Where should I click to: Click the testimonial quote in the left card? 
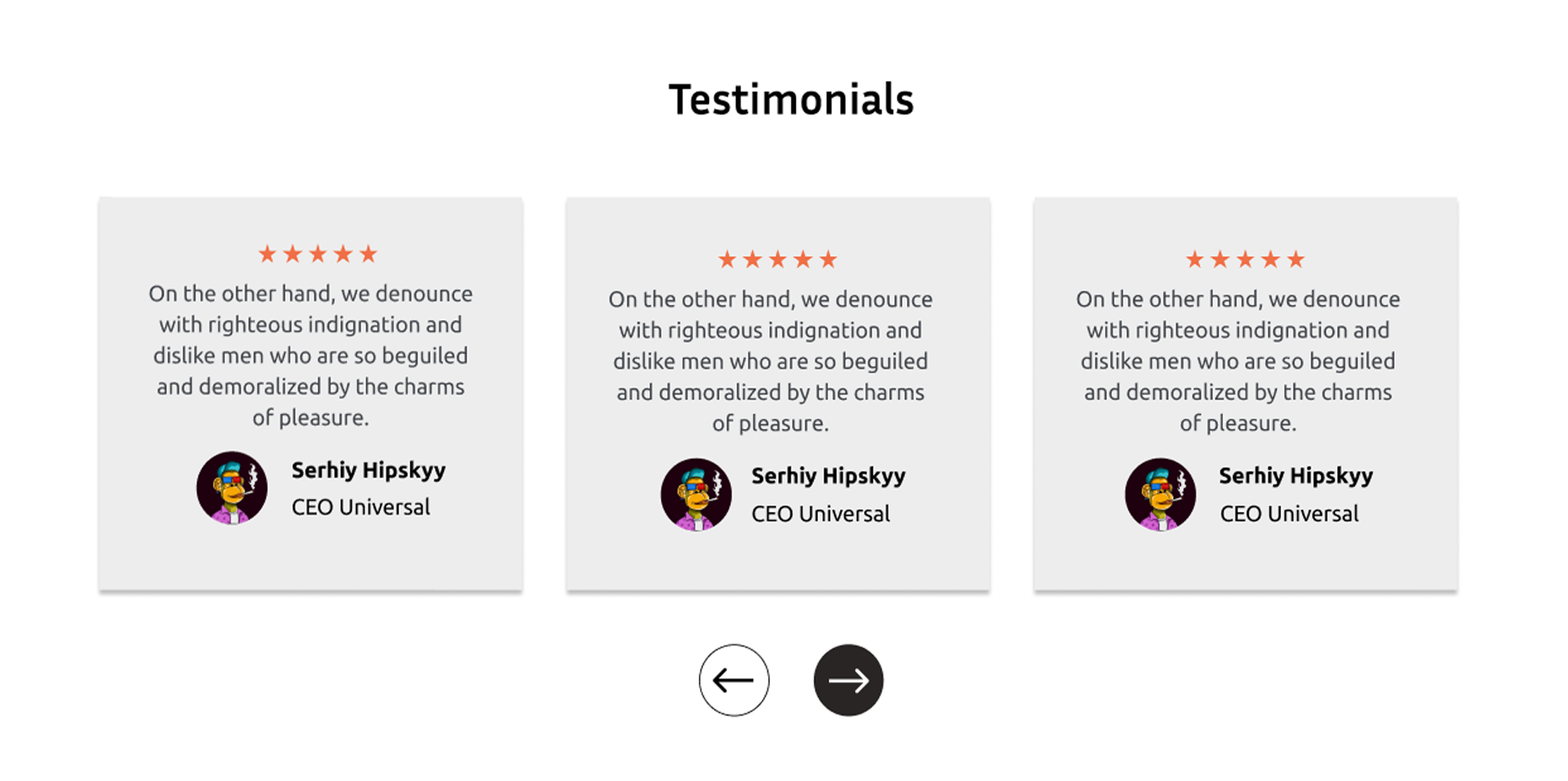pyautogui.click(x=310, y=356)
